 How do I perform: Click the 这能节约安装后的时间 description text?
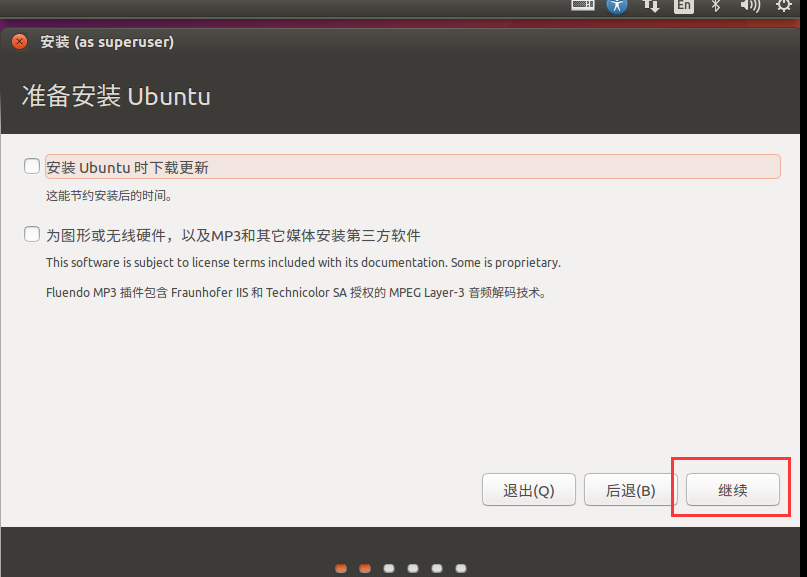coord(109,196)
